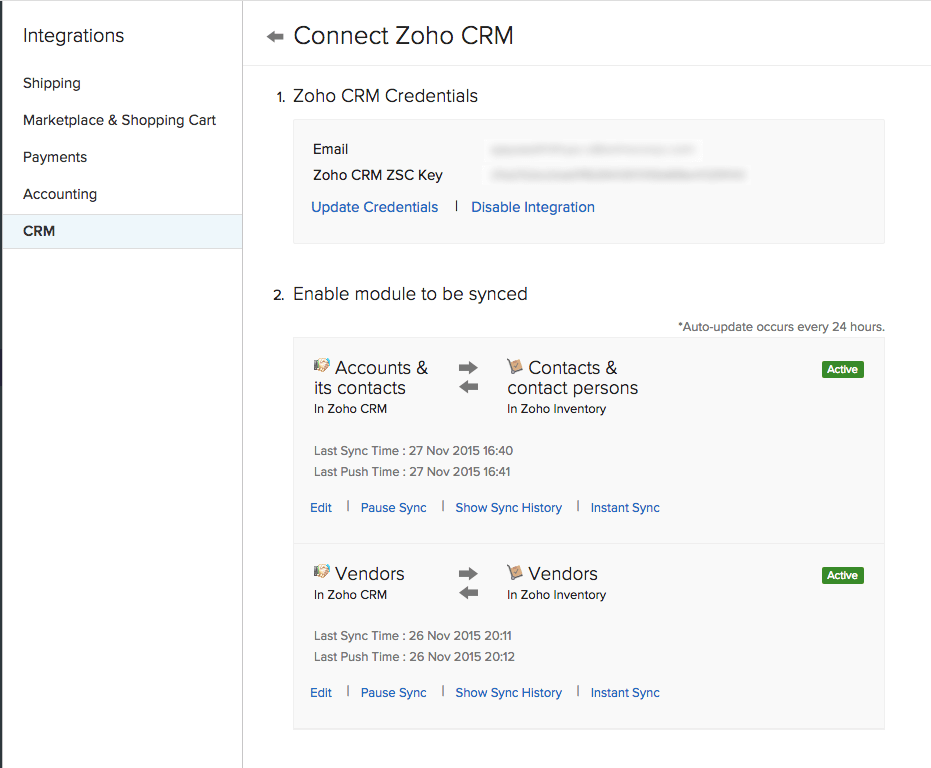Click 'Last Push Time : 27 Nov 2015 16:41' text
Screen dimensions: 931x768
point(412,472)
